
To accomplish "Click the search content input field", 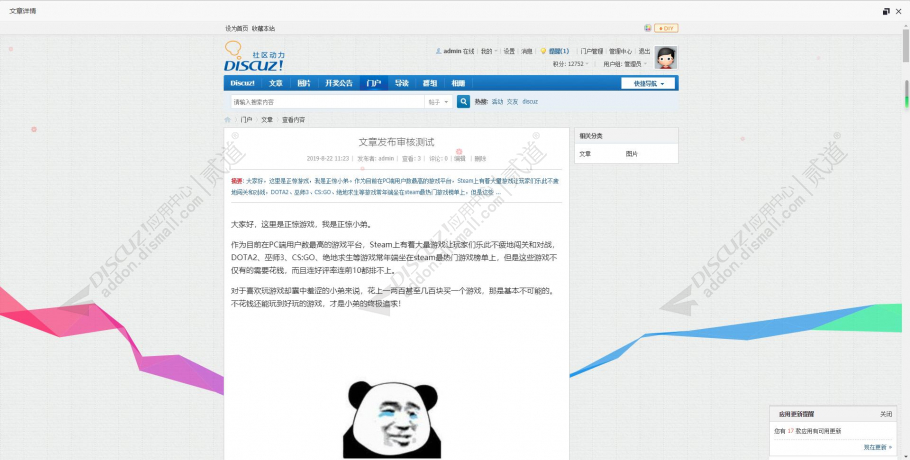I will (x=327, y=102).
